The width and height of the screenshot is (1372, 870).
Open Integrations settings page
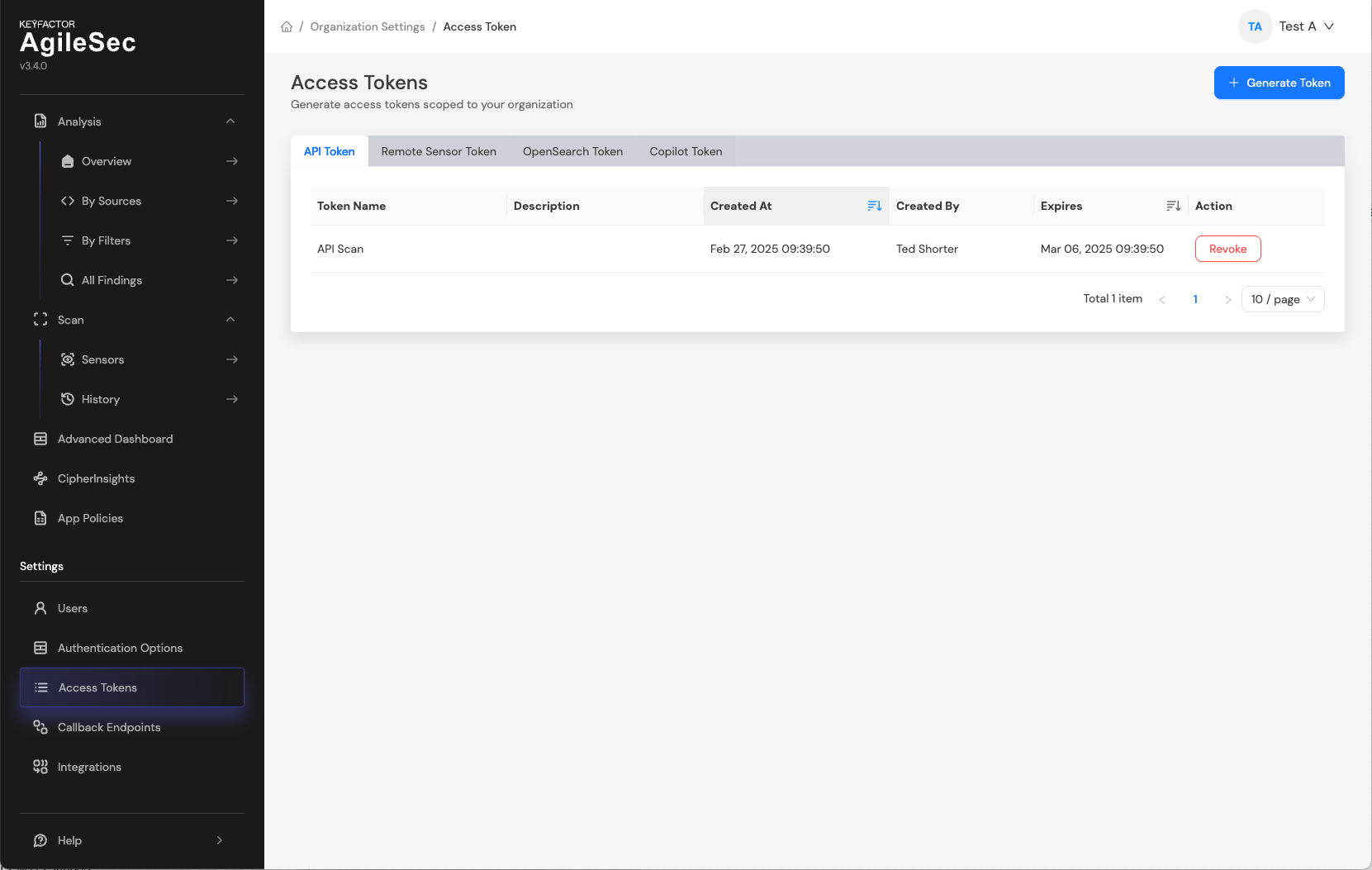[x=89, y=767]
